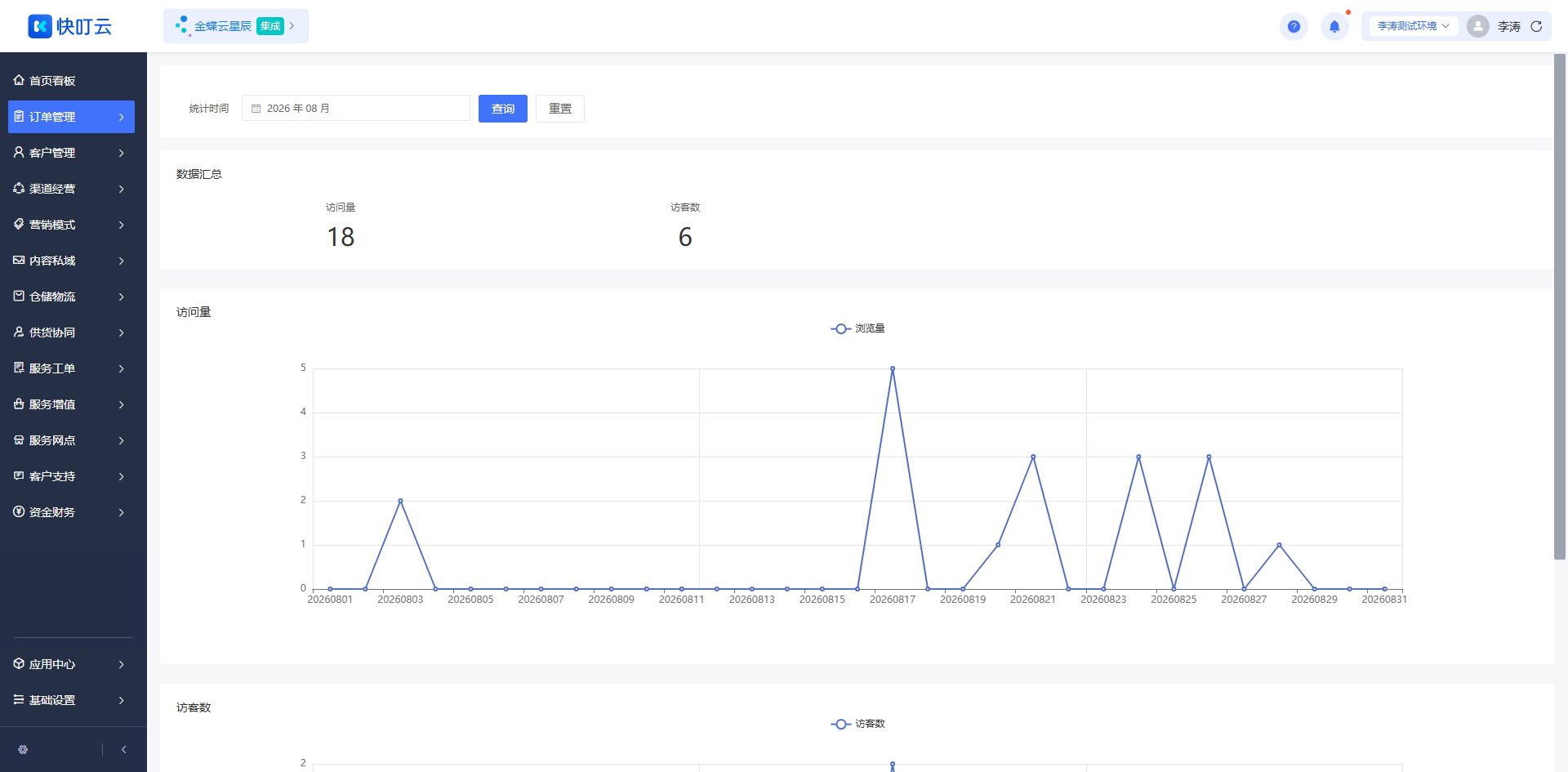Select the 服务工单 menu item
Viewport: 1568px width, 772px height.
coord(71,368)
